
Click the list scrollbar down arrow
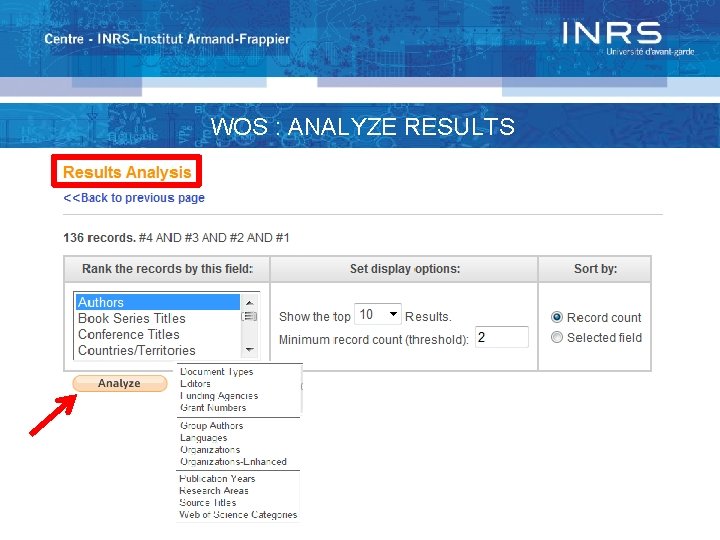(x=249, y=350)
